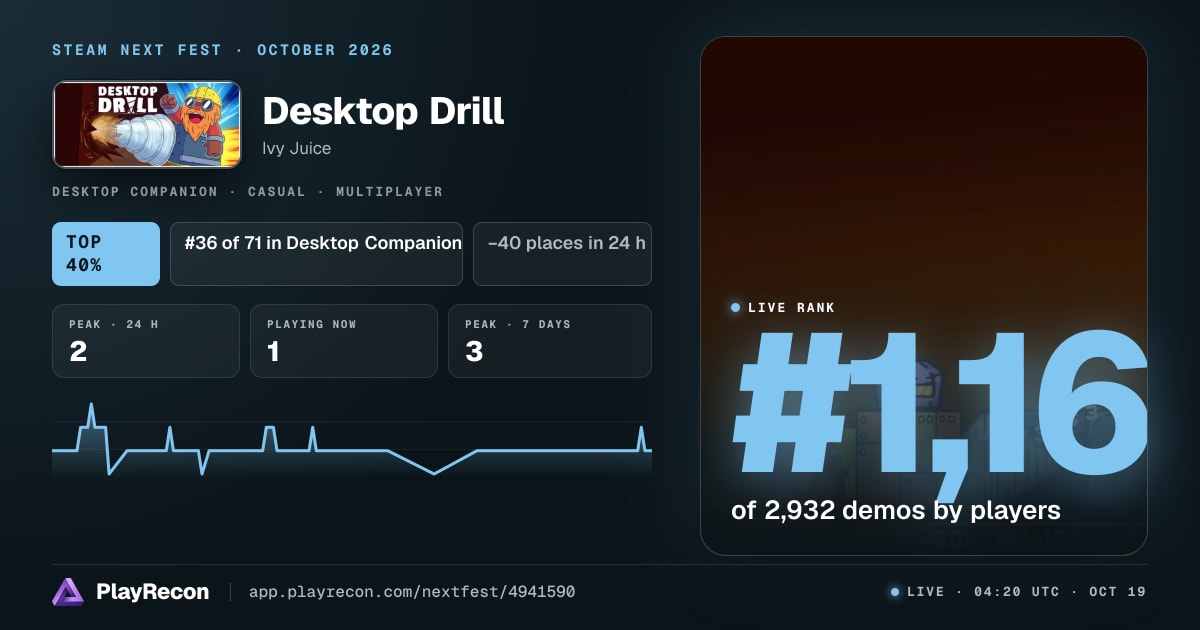Click the PlayRecon brand name
The width and height of the screenshot is (1200, 630).
(x=152, y=592)
